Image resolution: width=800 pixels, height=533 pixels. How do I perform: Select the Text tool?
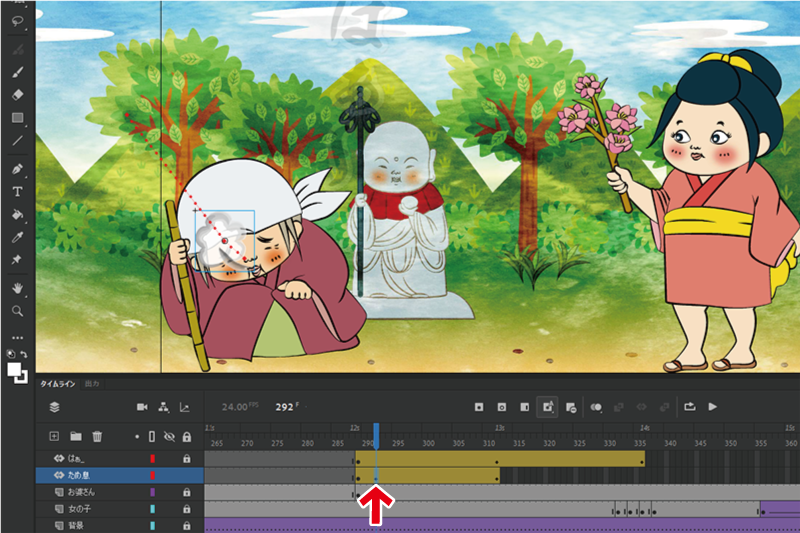(x=17, y=191)
